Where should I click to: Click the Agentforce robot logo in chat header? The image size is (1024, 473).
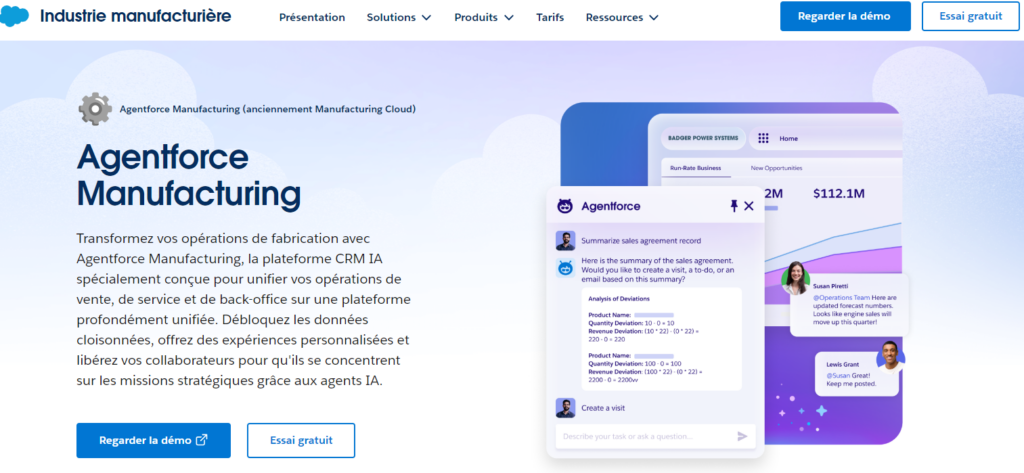[565, 206]
